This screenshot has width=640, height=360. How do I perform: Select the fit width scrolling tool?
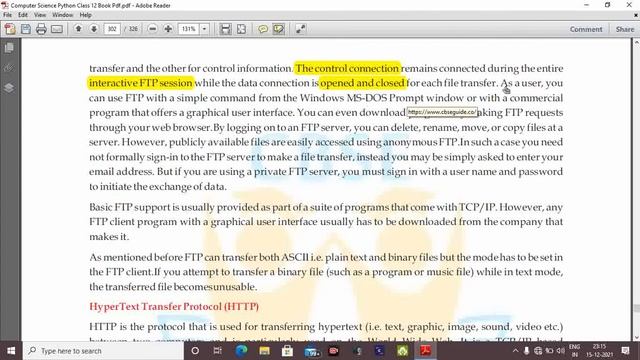pos(225,29)
